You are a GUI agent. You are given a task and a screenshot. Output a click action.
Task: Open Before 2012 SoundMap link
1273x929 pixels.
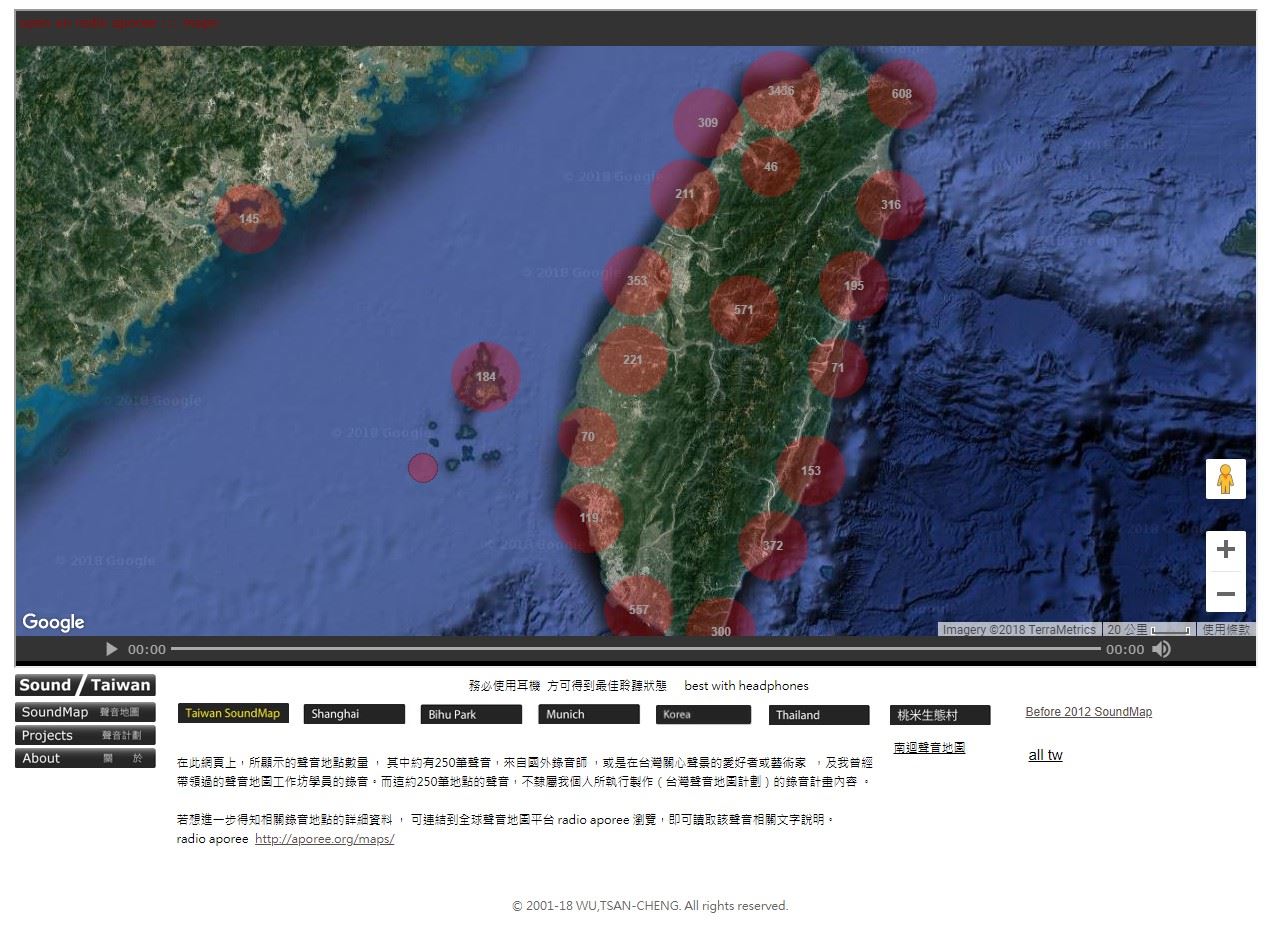tap(1088, 712)
